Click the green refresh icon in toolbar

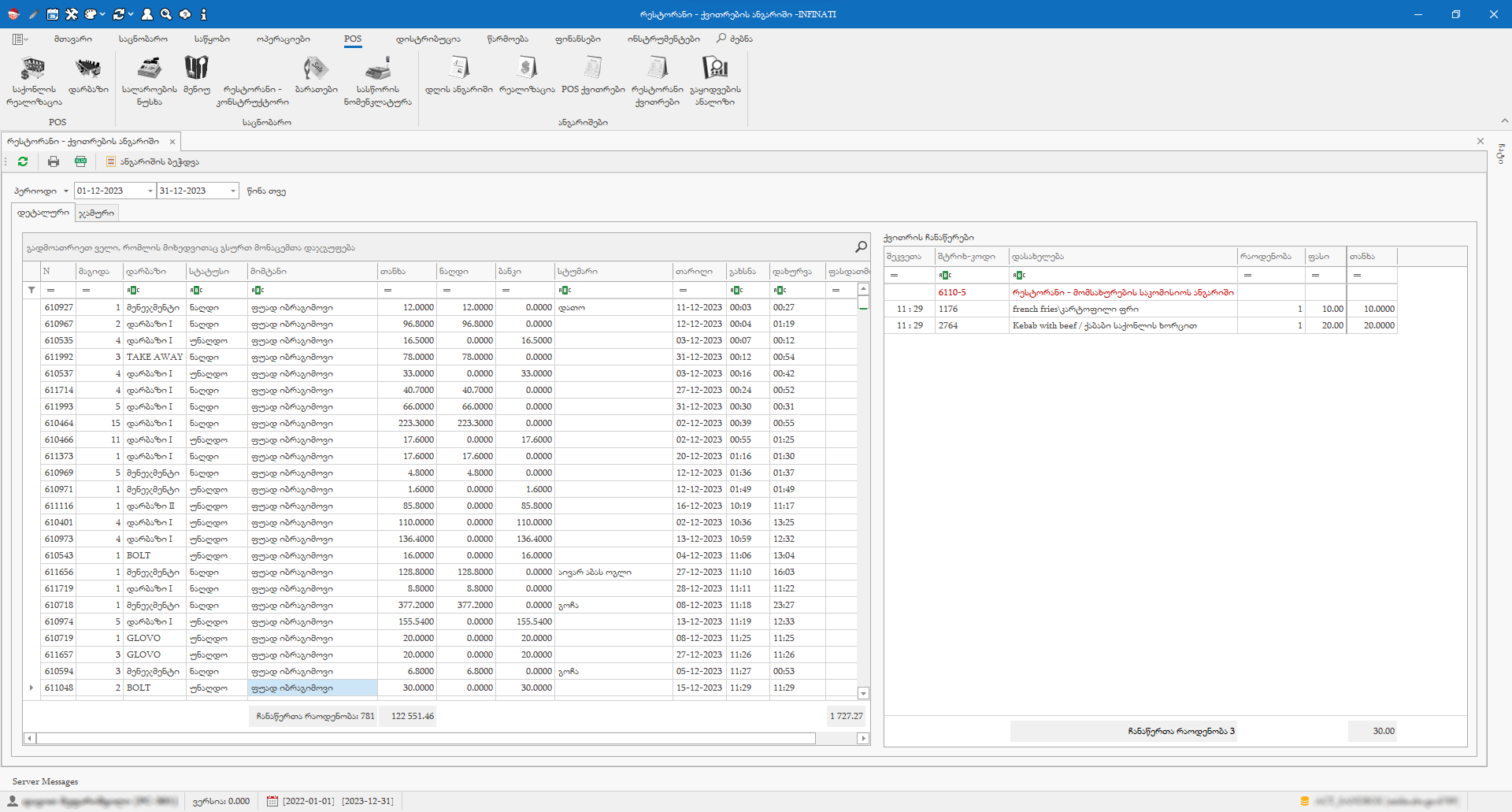(x=23, y=161)
